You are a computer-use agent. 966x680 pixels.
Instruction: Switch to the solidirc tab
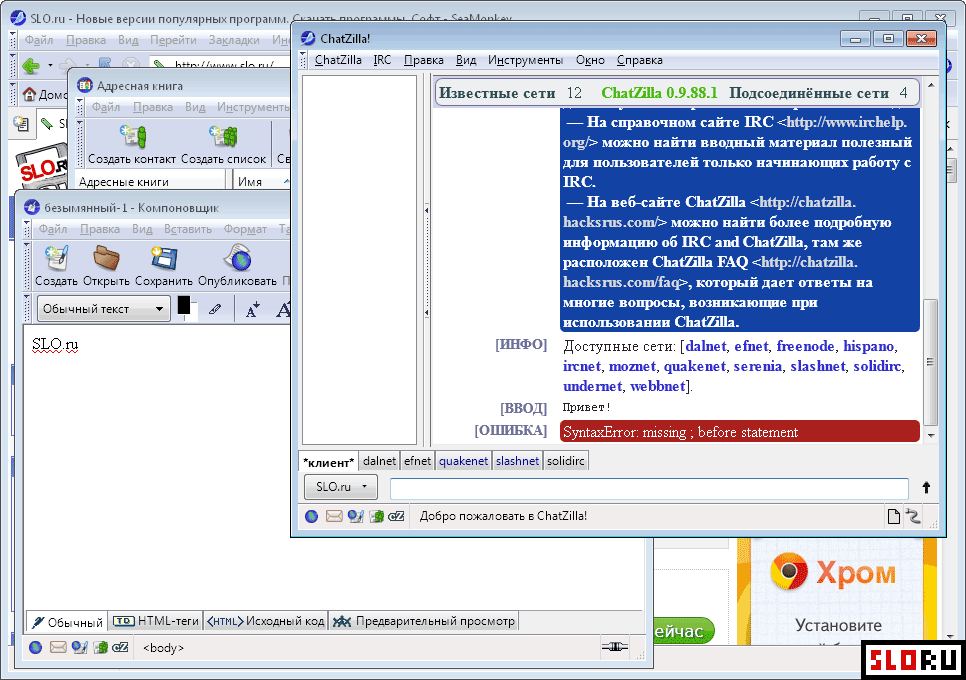coord(566,461)
